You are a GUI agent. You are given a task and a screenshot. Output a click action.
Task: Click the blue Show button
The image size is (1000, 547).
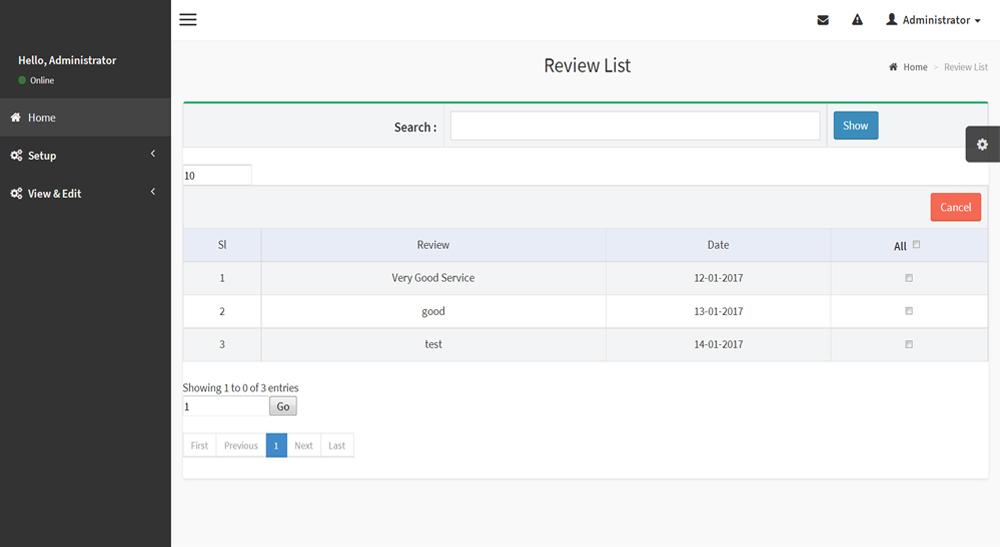tap(856, 126)
